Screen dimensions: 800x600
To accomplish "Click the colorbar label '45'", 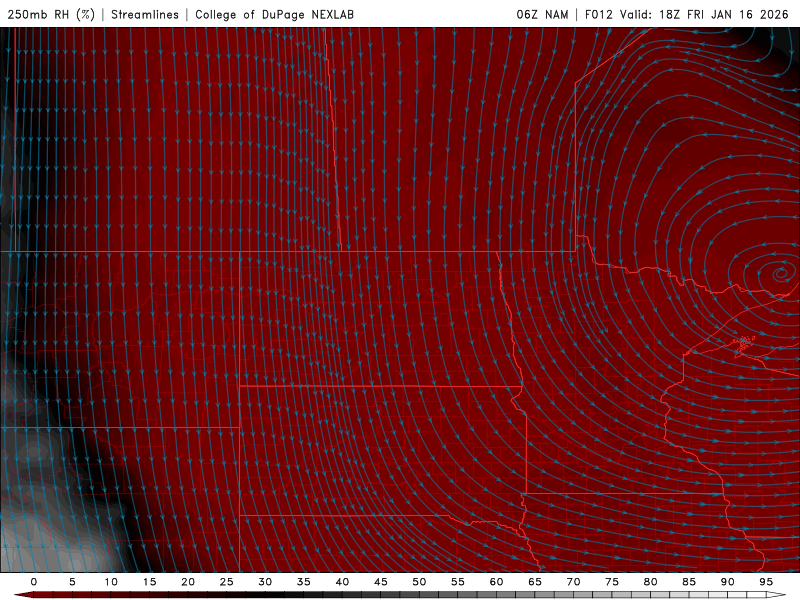I will [381, 582].
